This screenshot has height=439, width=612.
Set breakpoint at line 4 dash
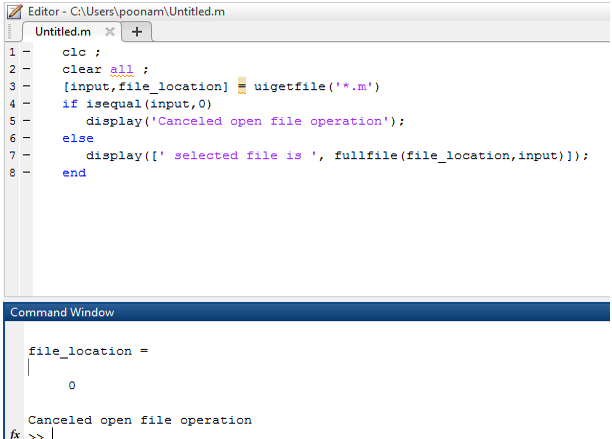coord(26,103)
